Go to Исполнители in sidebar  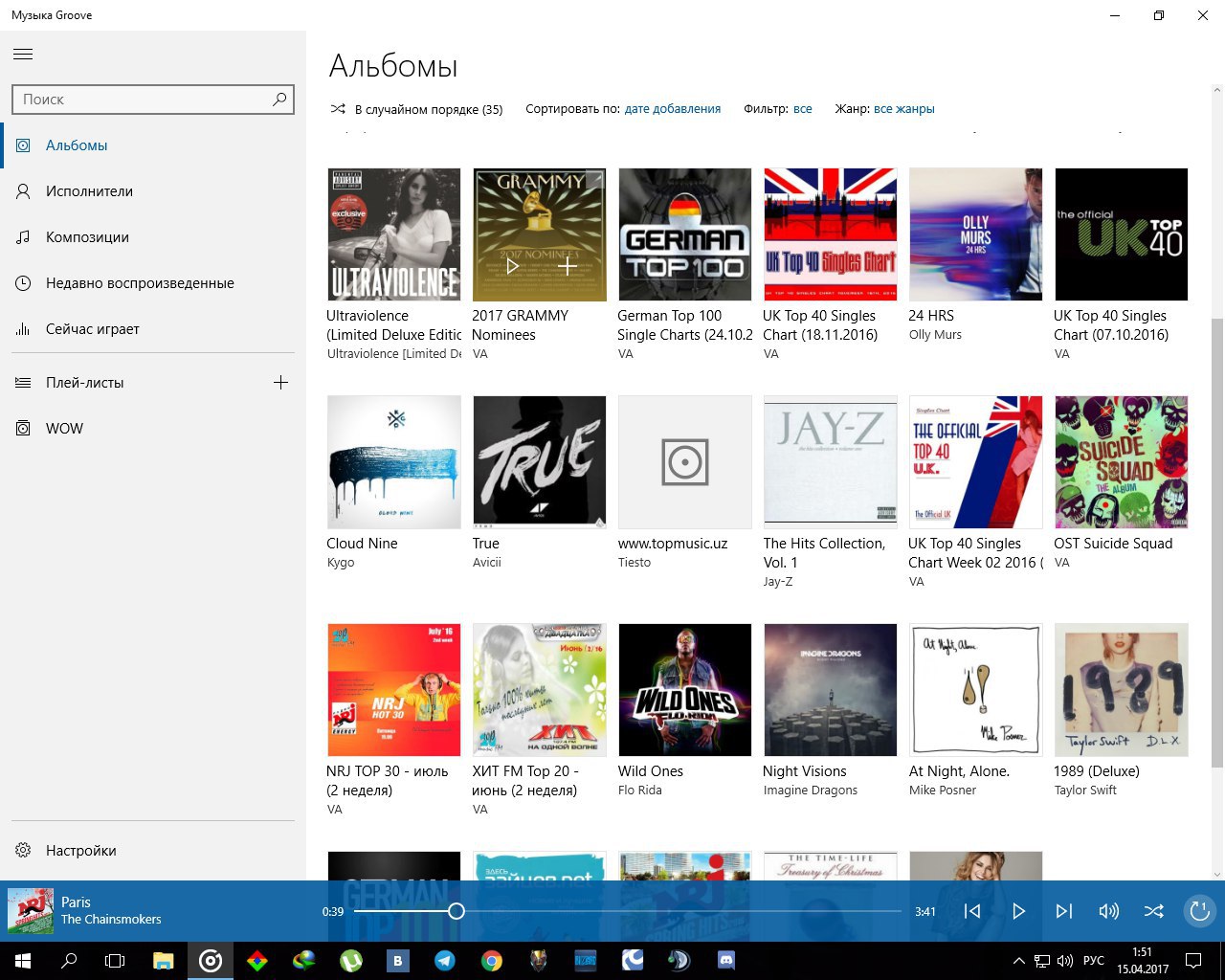(153, 191)
